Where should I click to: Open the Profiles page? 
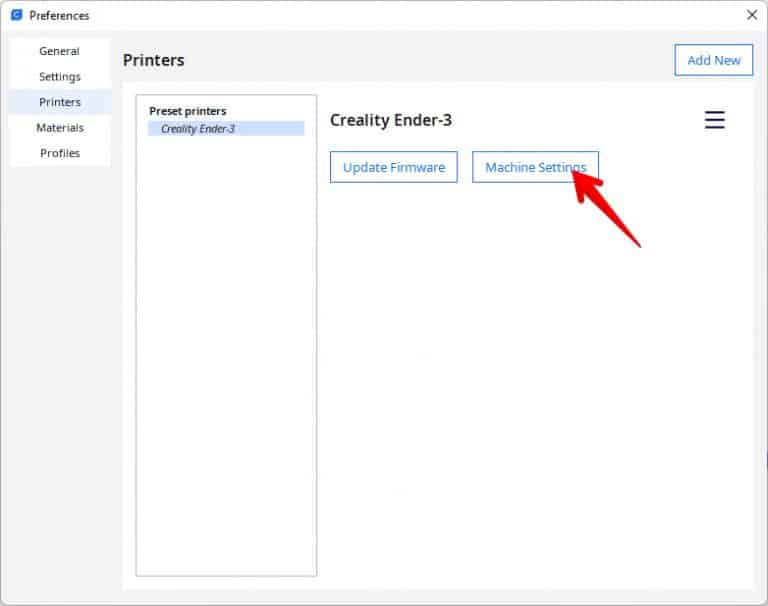pyautogui.click(x=60, y=153)
